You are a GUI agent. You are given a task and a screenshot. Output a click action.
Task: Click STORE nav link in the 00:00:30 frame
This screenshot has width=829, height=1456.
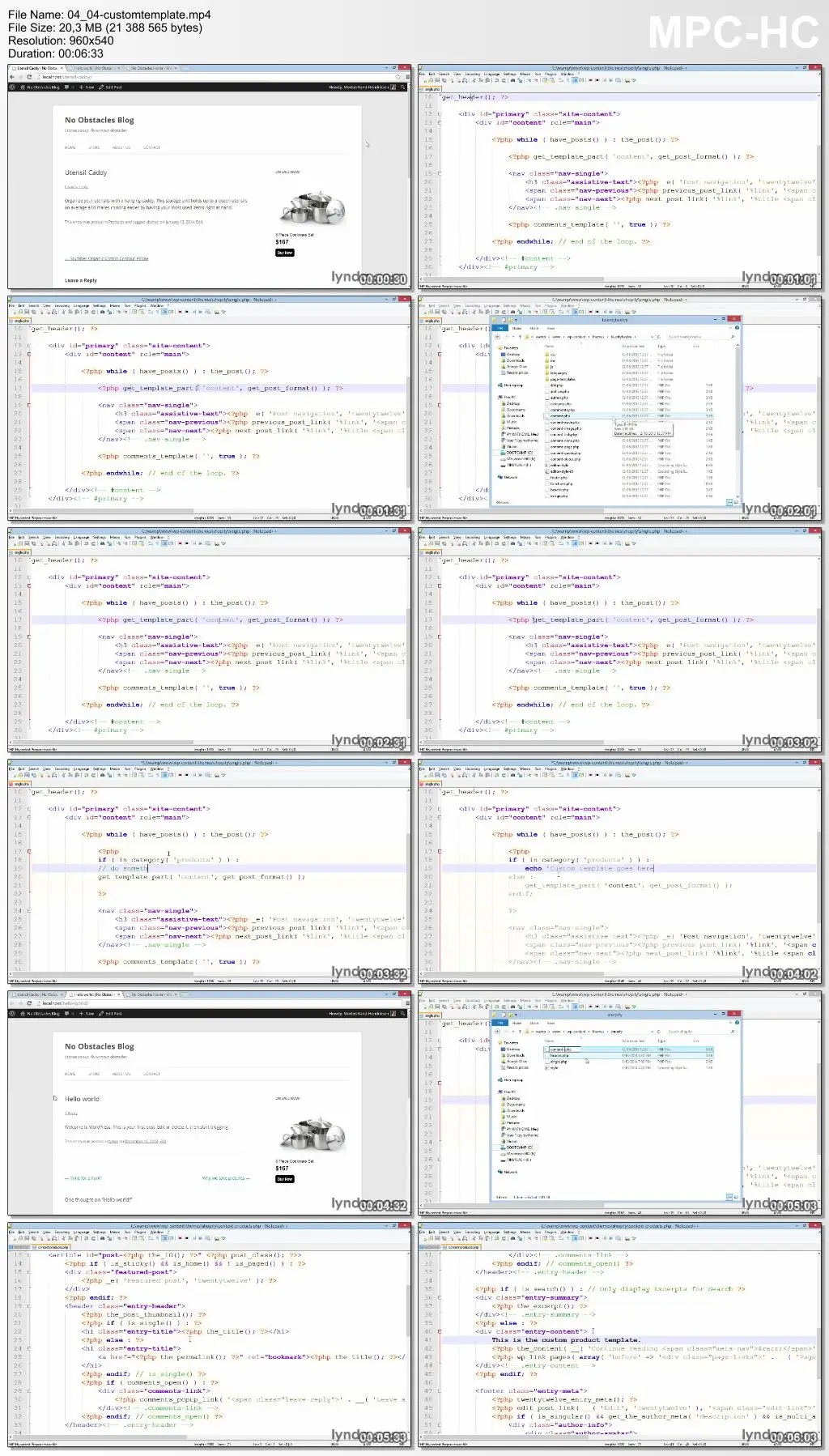point(94,147)
